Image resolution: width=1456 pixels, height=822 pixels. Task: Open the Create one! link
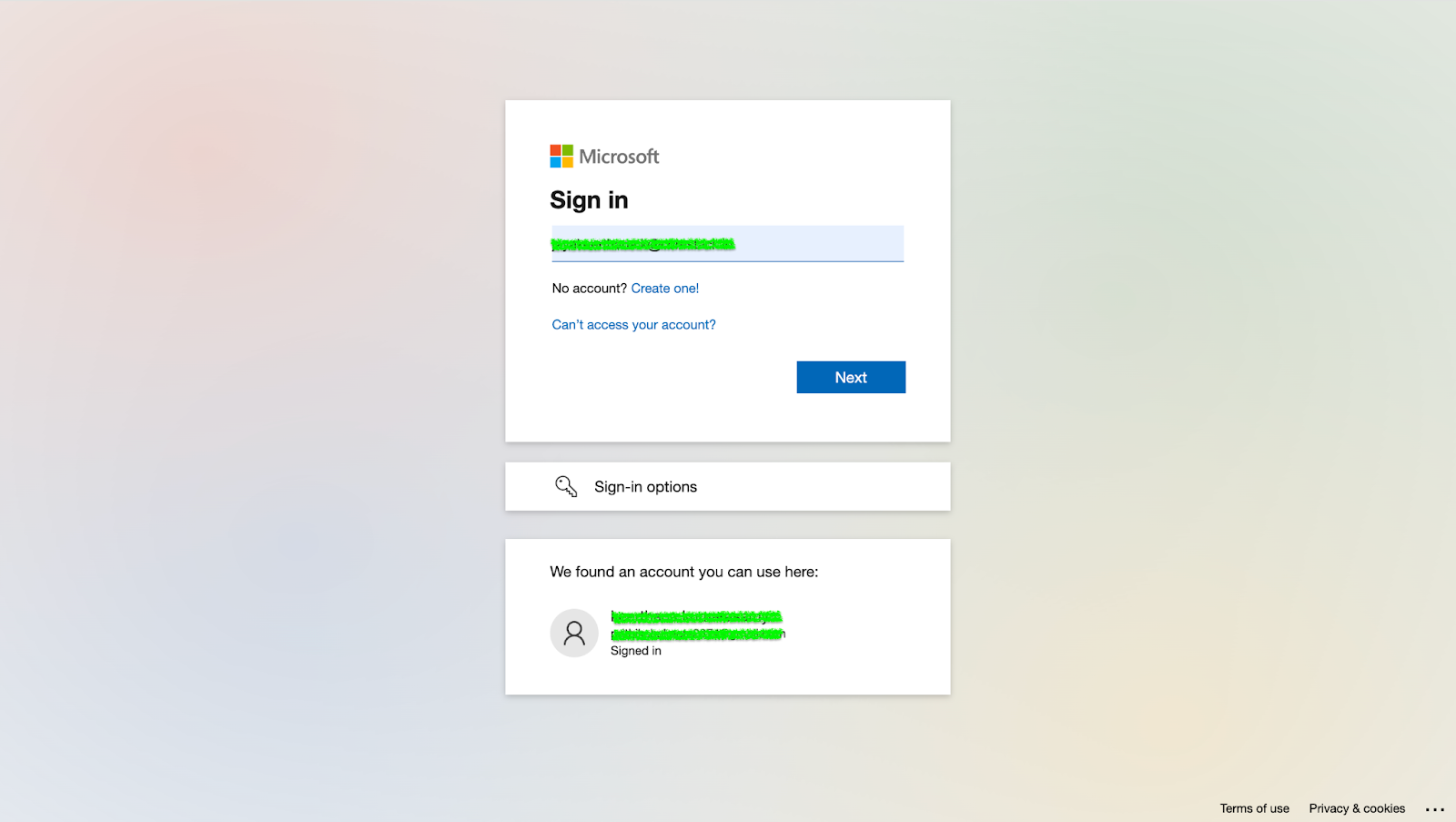(665, 289)
